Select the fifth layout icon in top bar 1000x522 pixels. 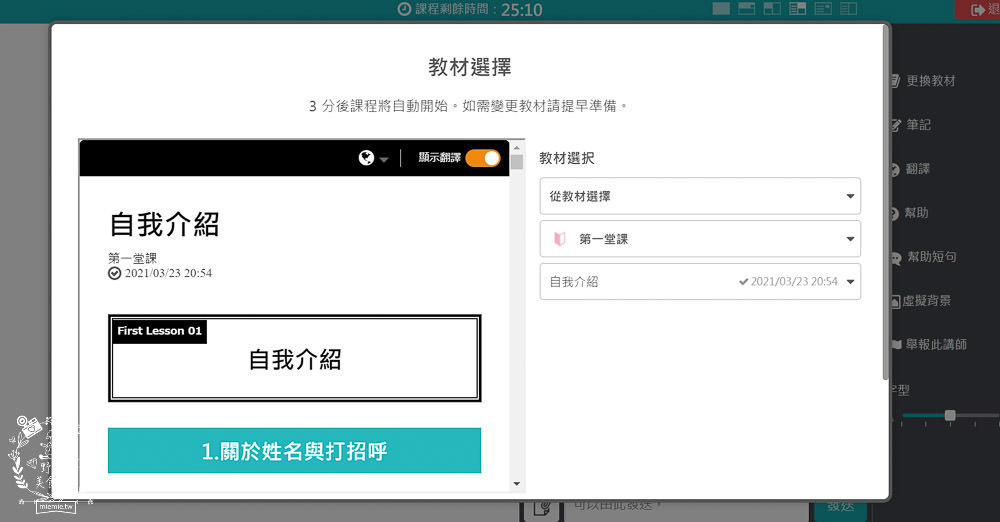tap(823, 8)
